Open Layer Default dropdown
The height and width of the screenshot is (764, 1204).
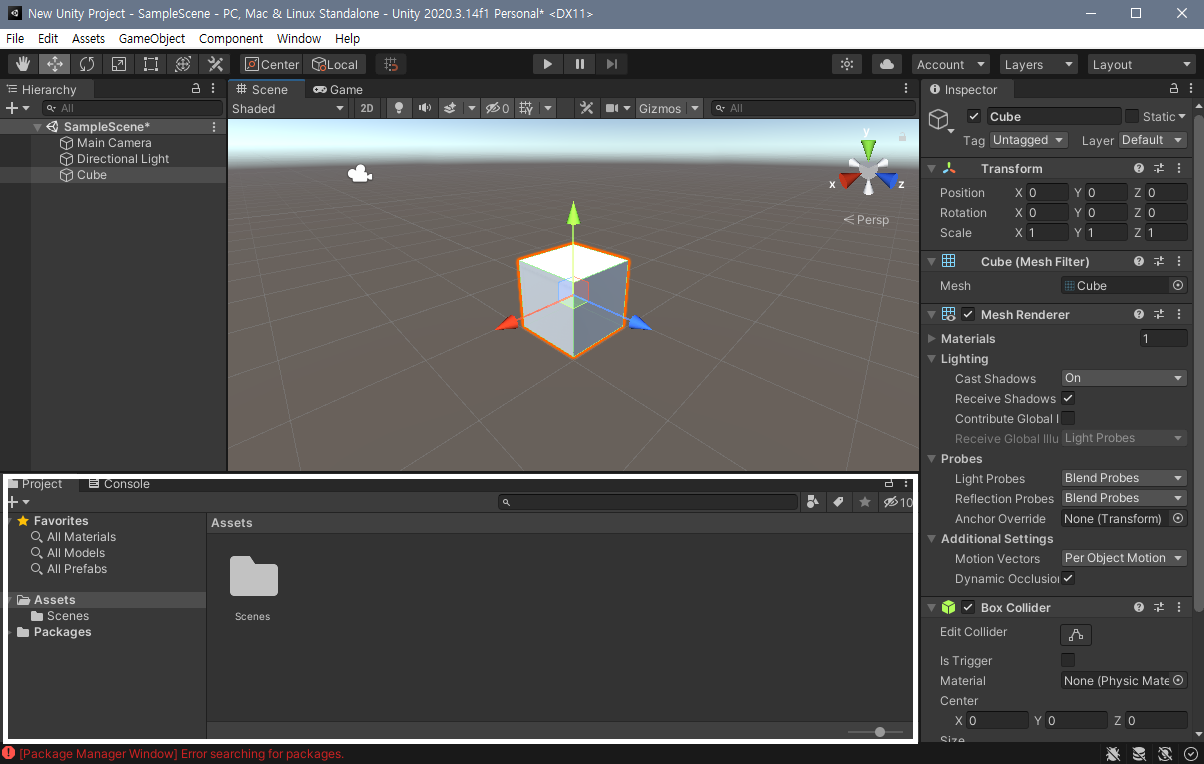pyautogui.click(x=1152, y=140)
